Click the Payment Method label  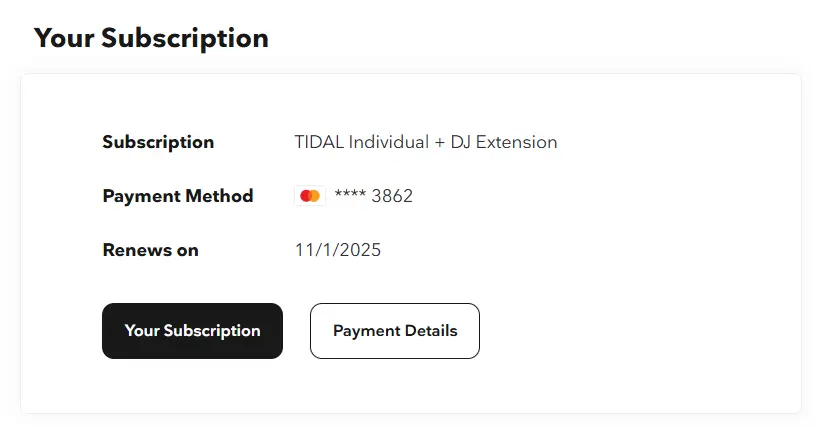tap(178, 196)
